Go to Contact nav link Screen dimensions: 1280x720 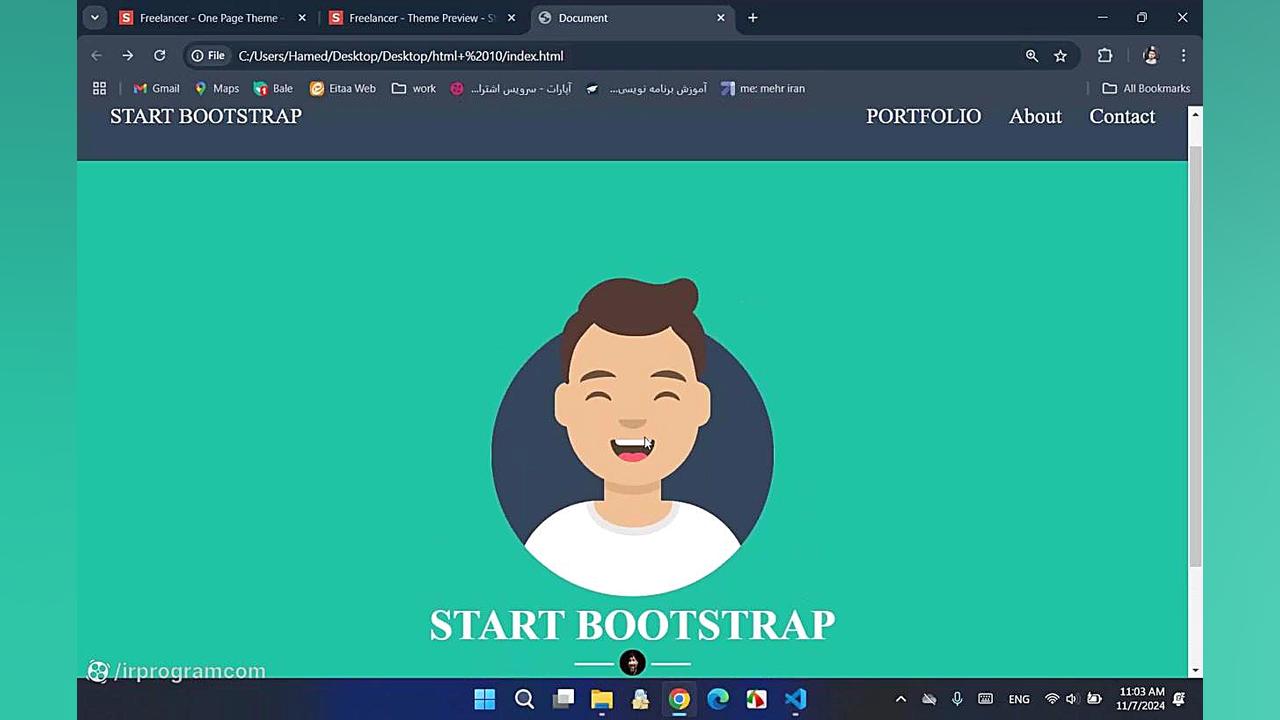pyautogui.click(x=1122, y=116)
